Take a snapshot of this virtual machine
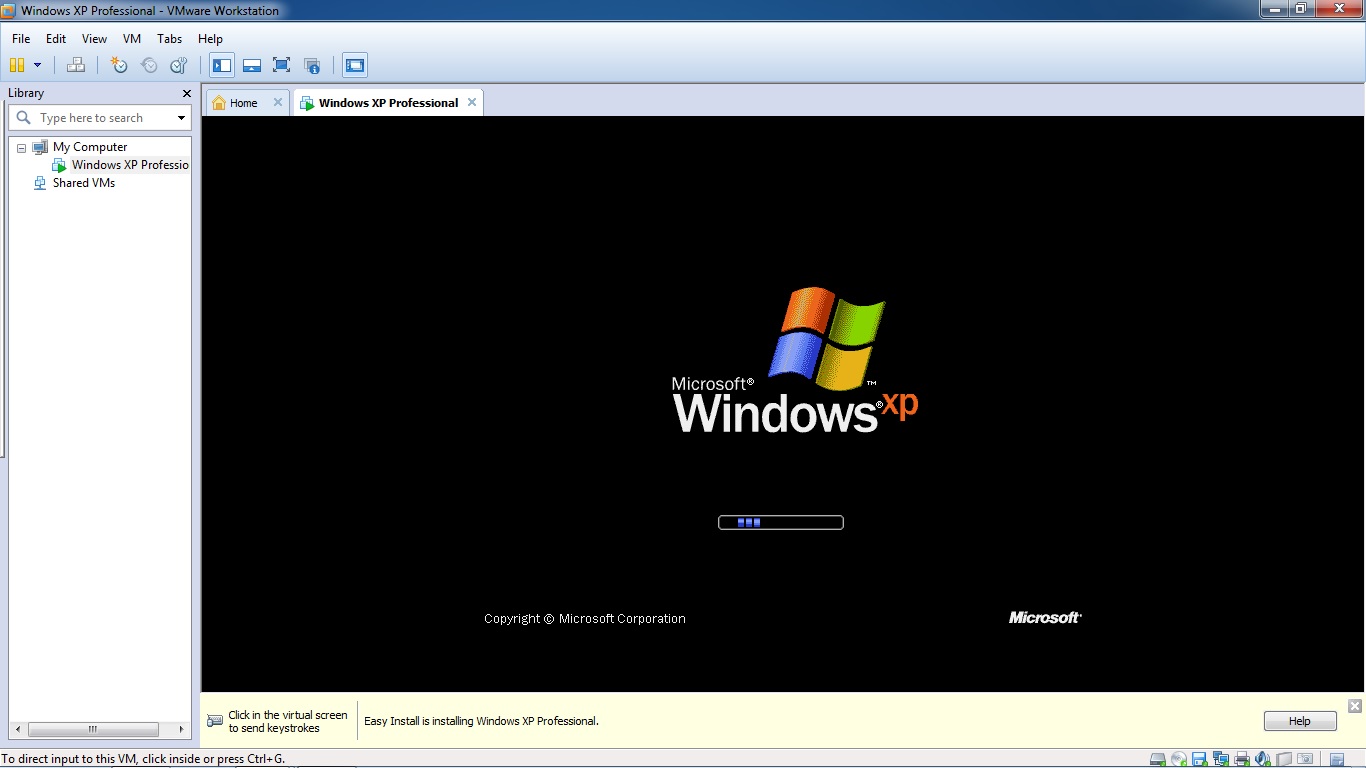This screenshot has width=1366, height=768. pyautogui.click(x=119, y=65)
